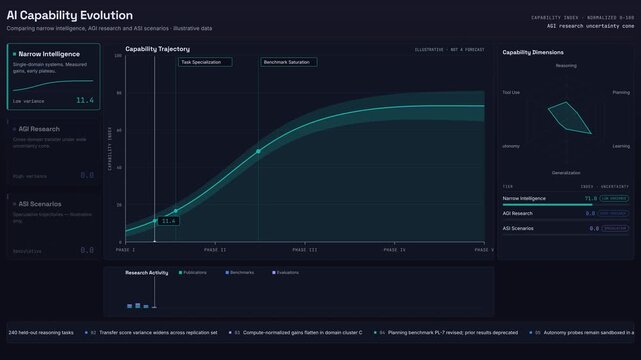
Task: Click ticker item 'Transfer score variance widens across replication set'
Action: click(x=158, y=333)
